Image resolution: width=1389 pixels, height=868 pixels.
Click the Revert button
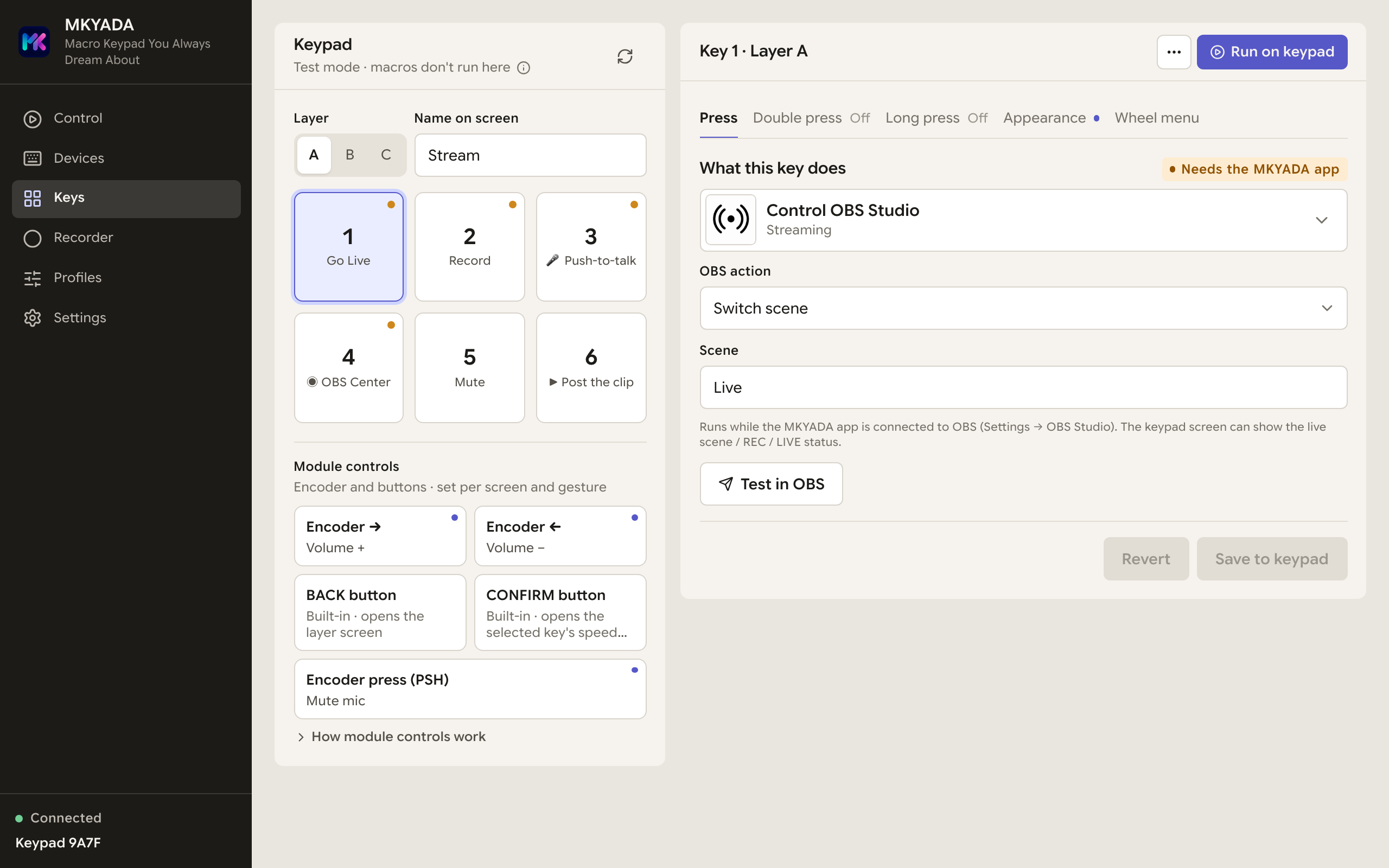(x=1145, y=559)
